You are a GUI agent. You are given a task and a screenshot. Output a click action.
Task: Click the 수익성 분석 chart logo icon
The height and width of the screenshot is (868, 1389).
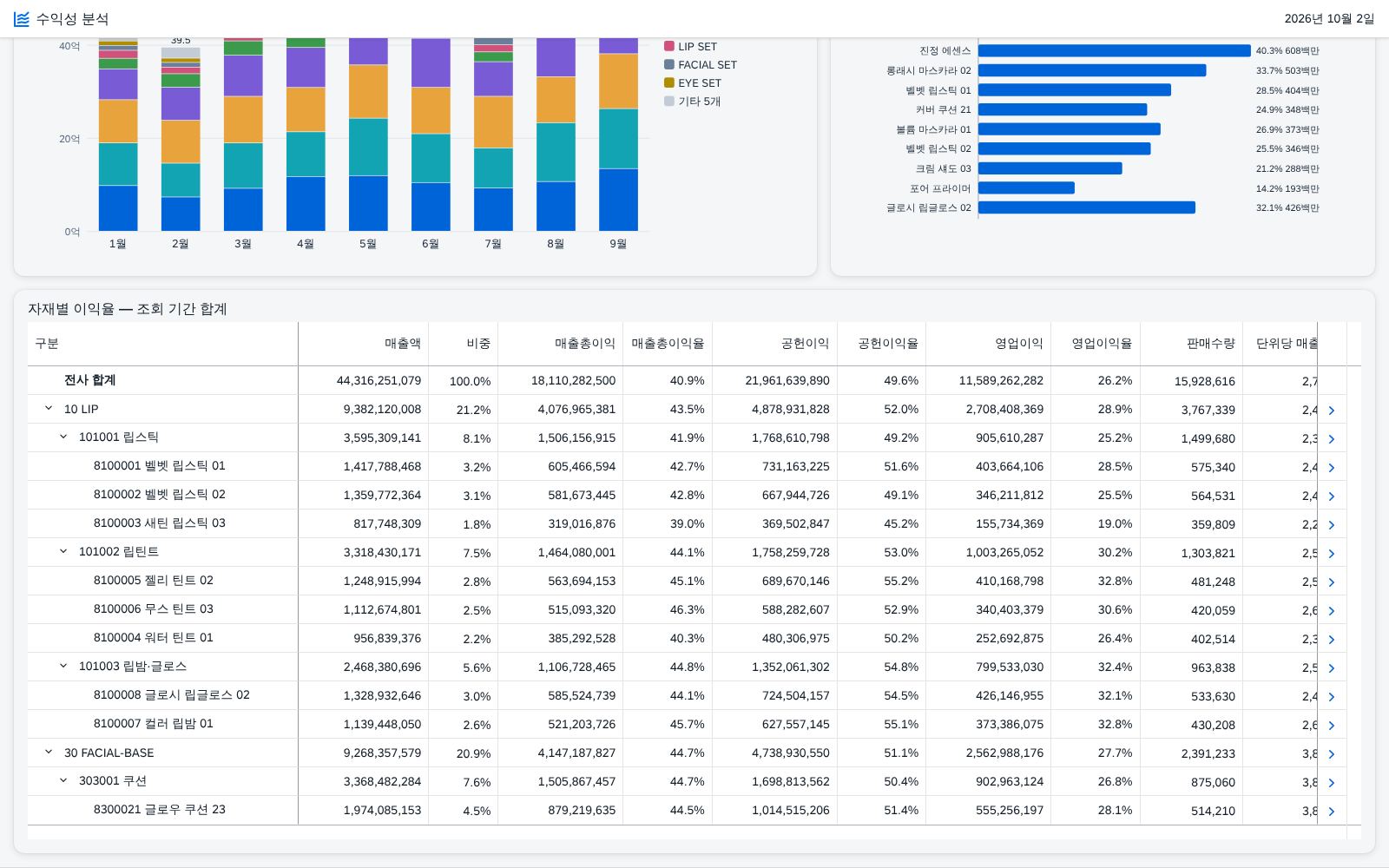pyautogui.click(x=22, y=19)
